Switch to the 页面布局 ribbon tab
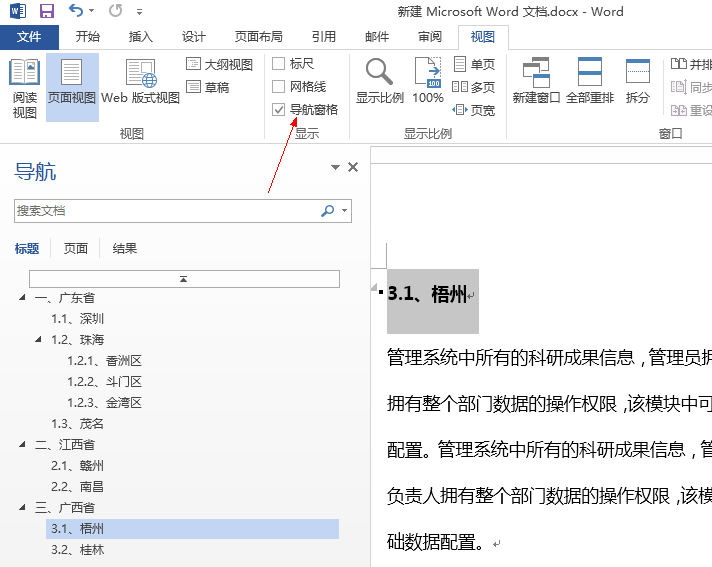712x567 pixels. point(258,36)
